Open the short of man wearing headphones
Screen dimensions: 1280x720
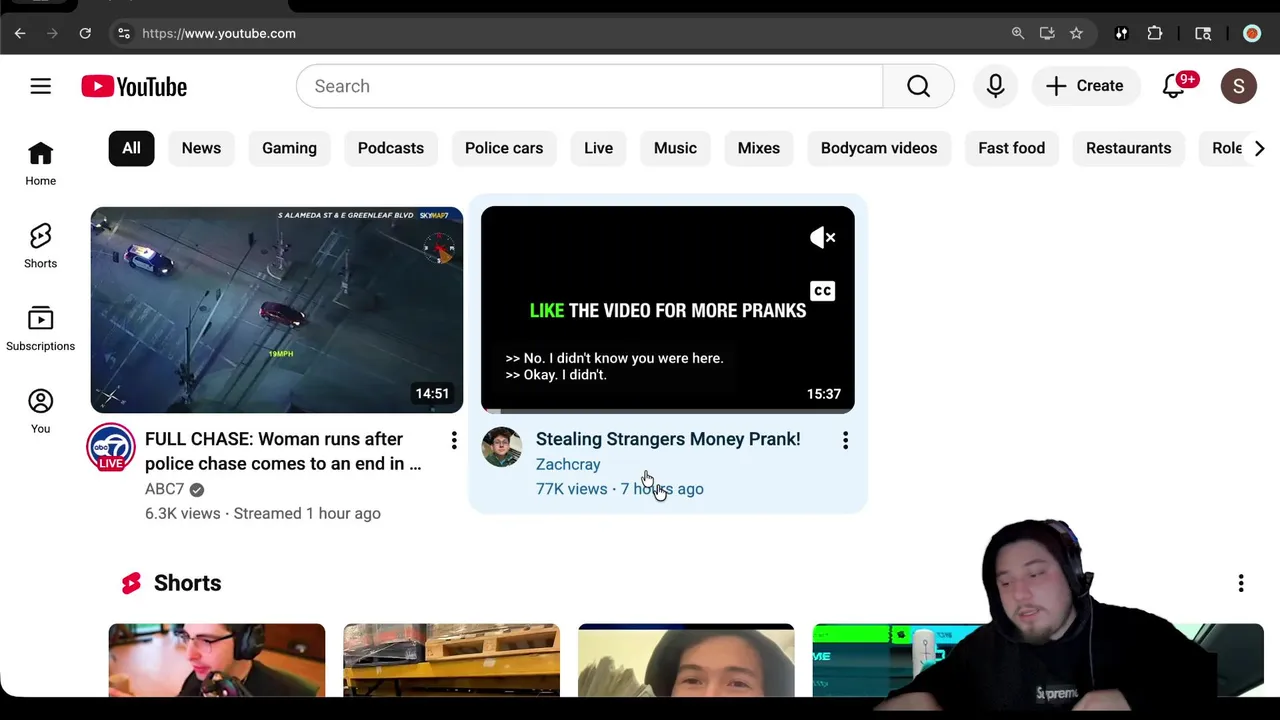coord(217,660)
